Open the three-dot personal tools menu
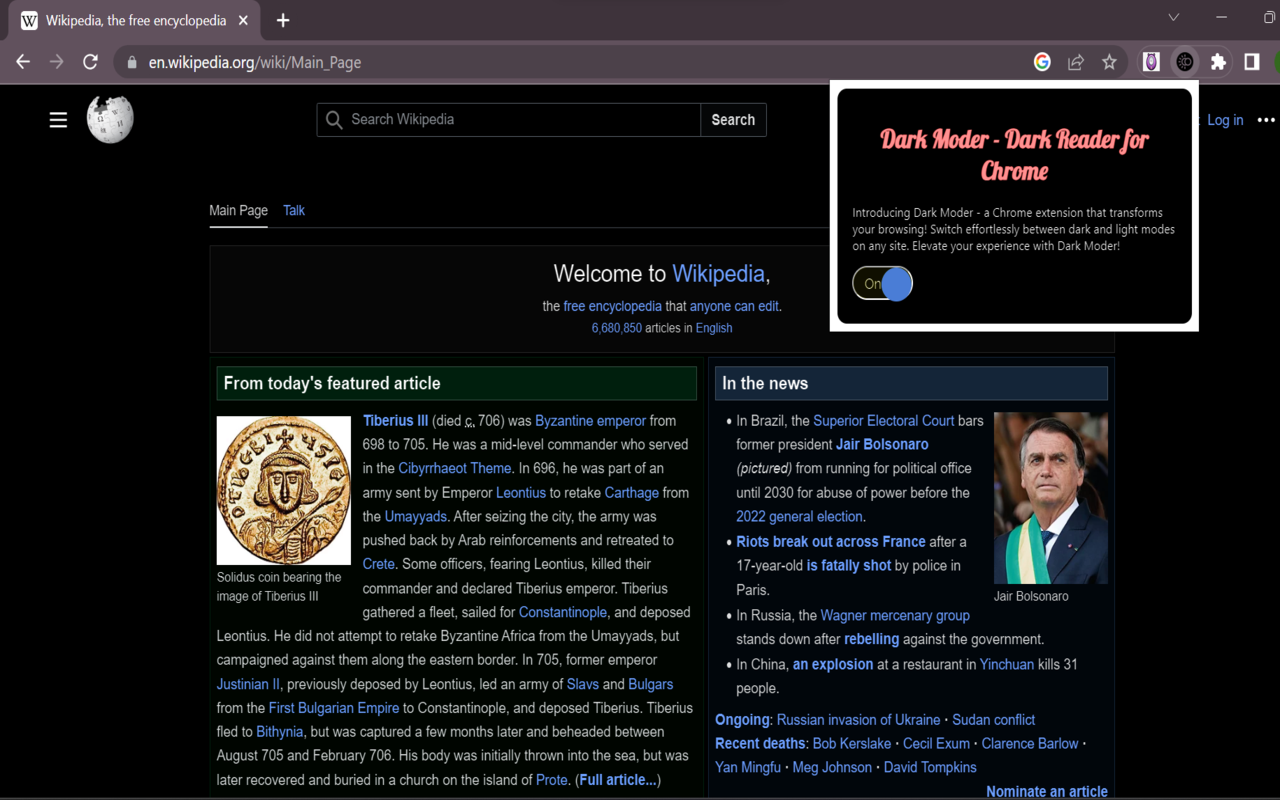 click(1266, 120)
